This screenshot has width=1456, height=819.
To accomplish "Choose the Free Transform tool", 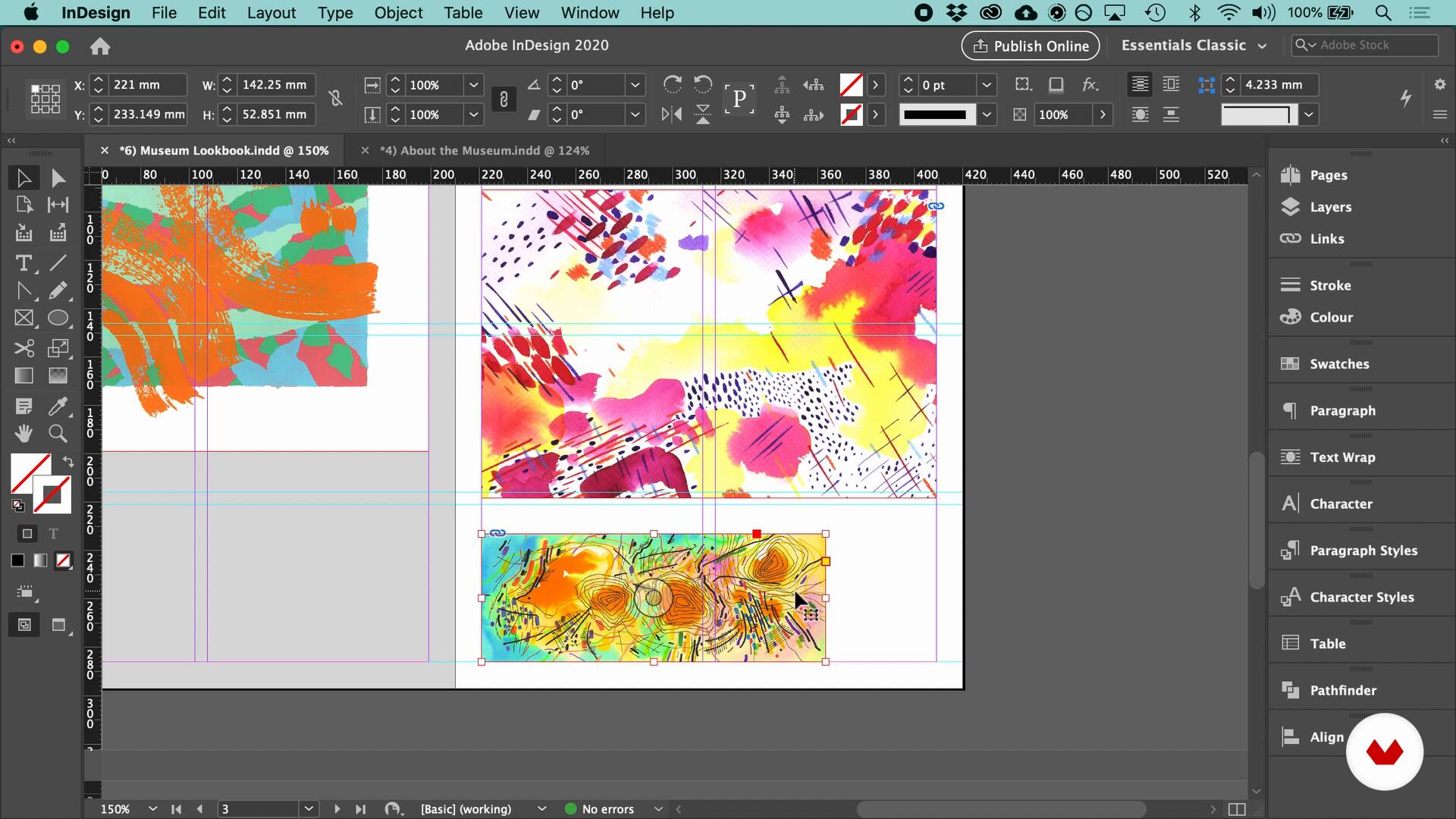I will (58, 348).
